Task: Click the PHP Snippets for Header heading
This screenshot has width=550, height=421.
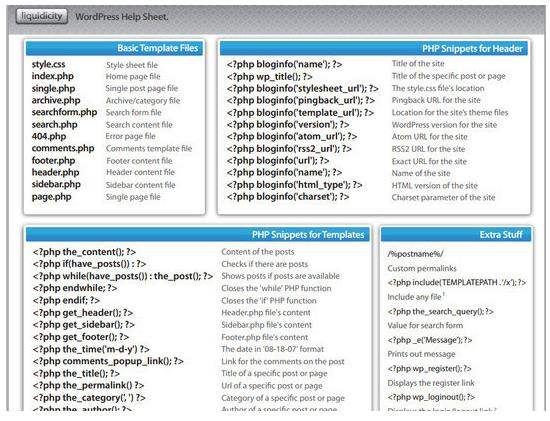Action: [472, 48]
